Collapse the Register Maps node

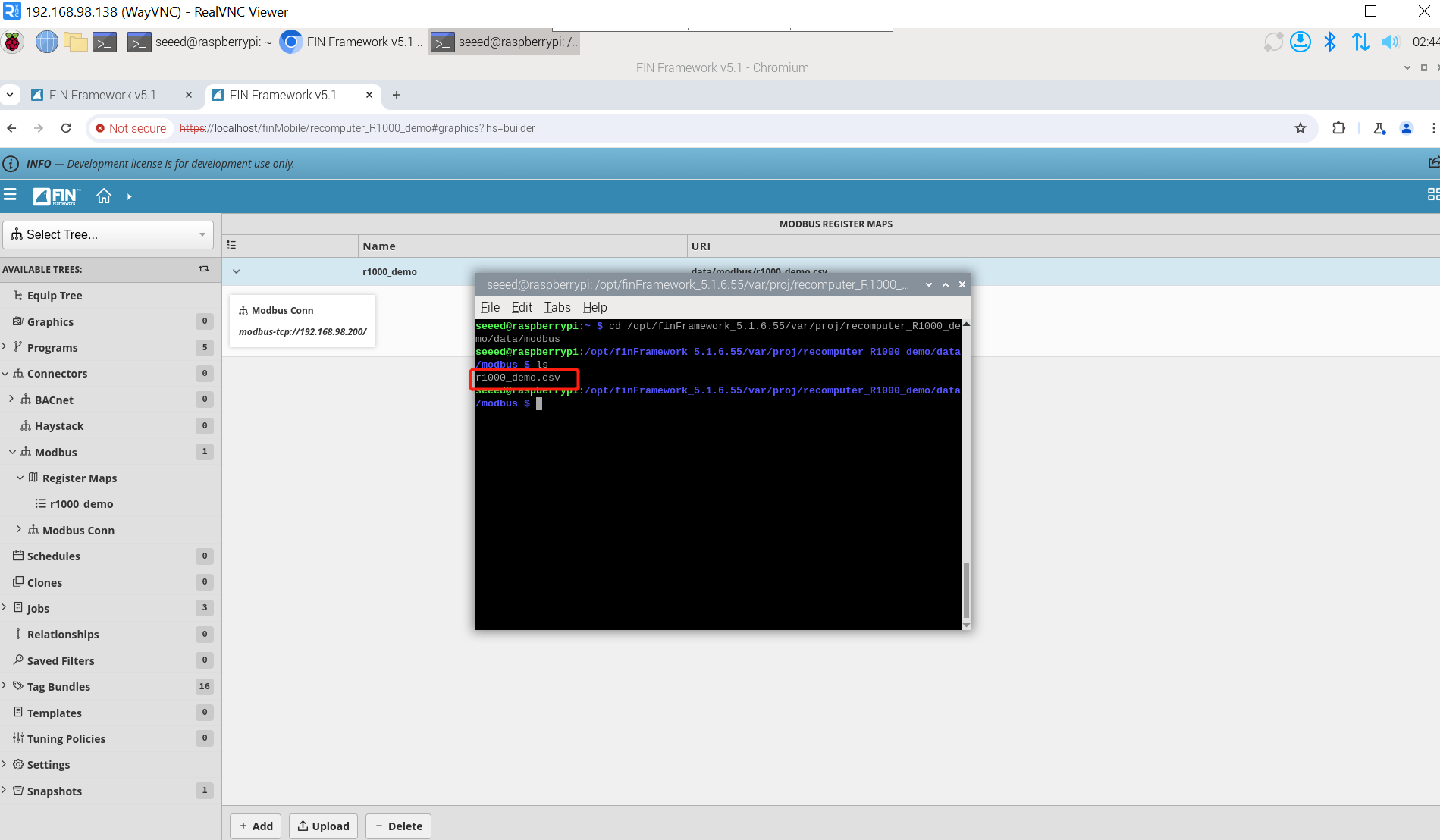(20, 478)
